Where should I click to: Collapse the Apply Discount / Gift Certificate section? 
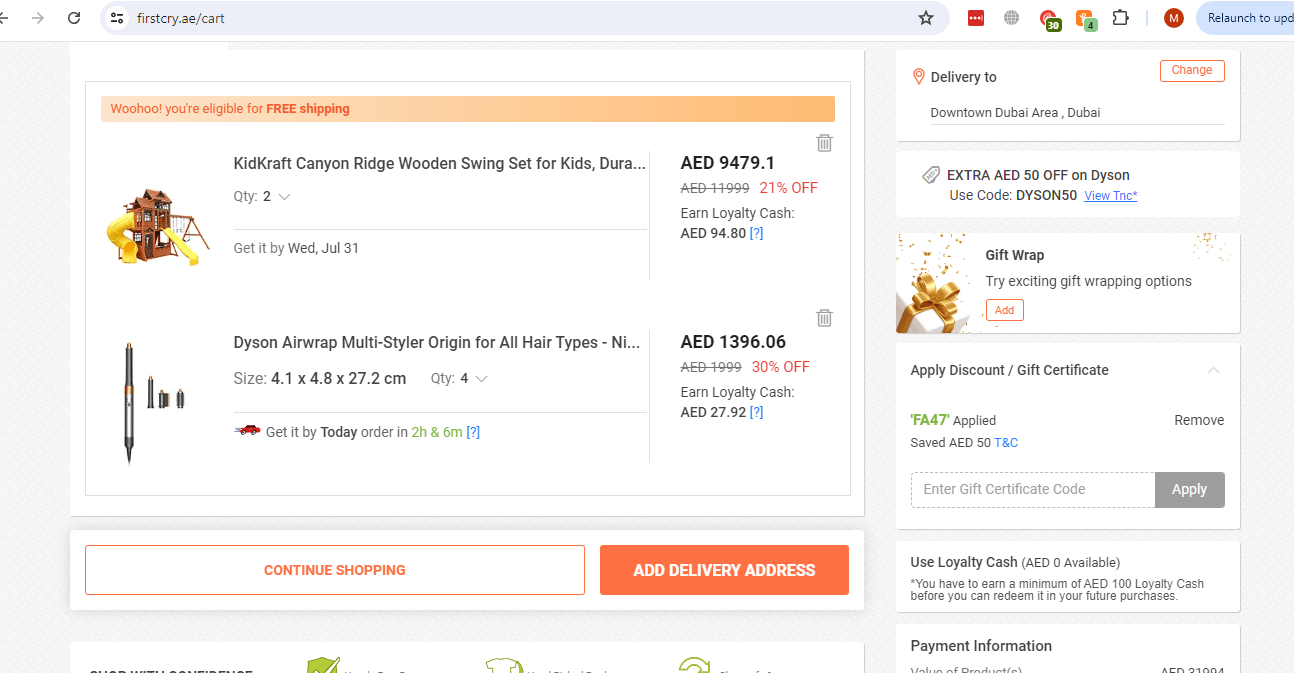pos(1213,370)
